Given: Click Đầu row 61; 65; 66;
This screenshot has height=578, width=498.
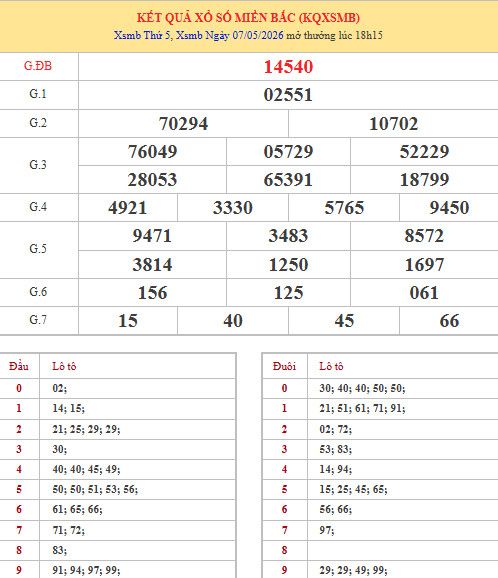Looking at the screenshot, I should [x=77, y=509].
